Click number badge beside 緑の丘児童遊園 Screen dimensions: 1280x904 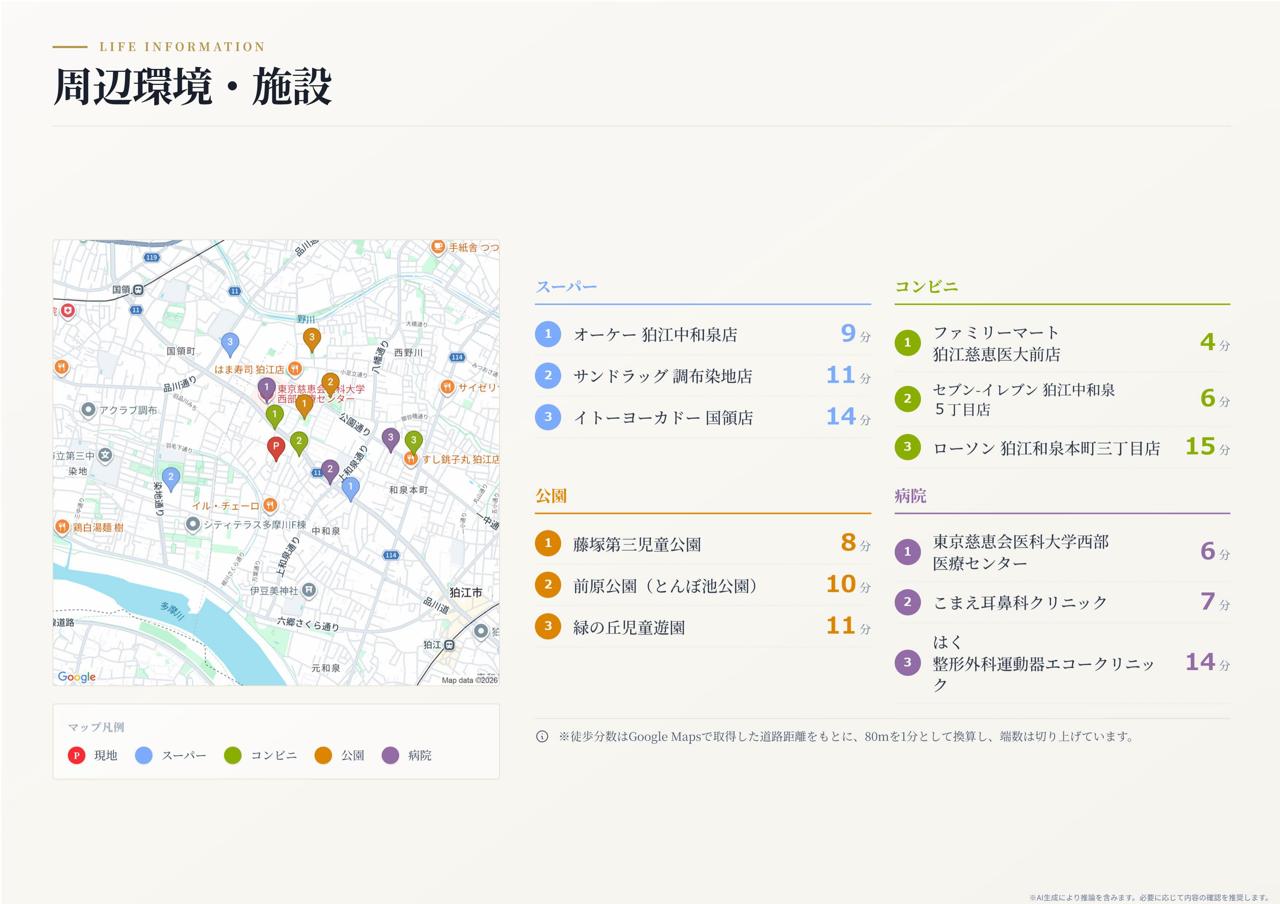(548, 627)
